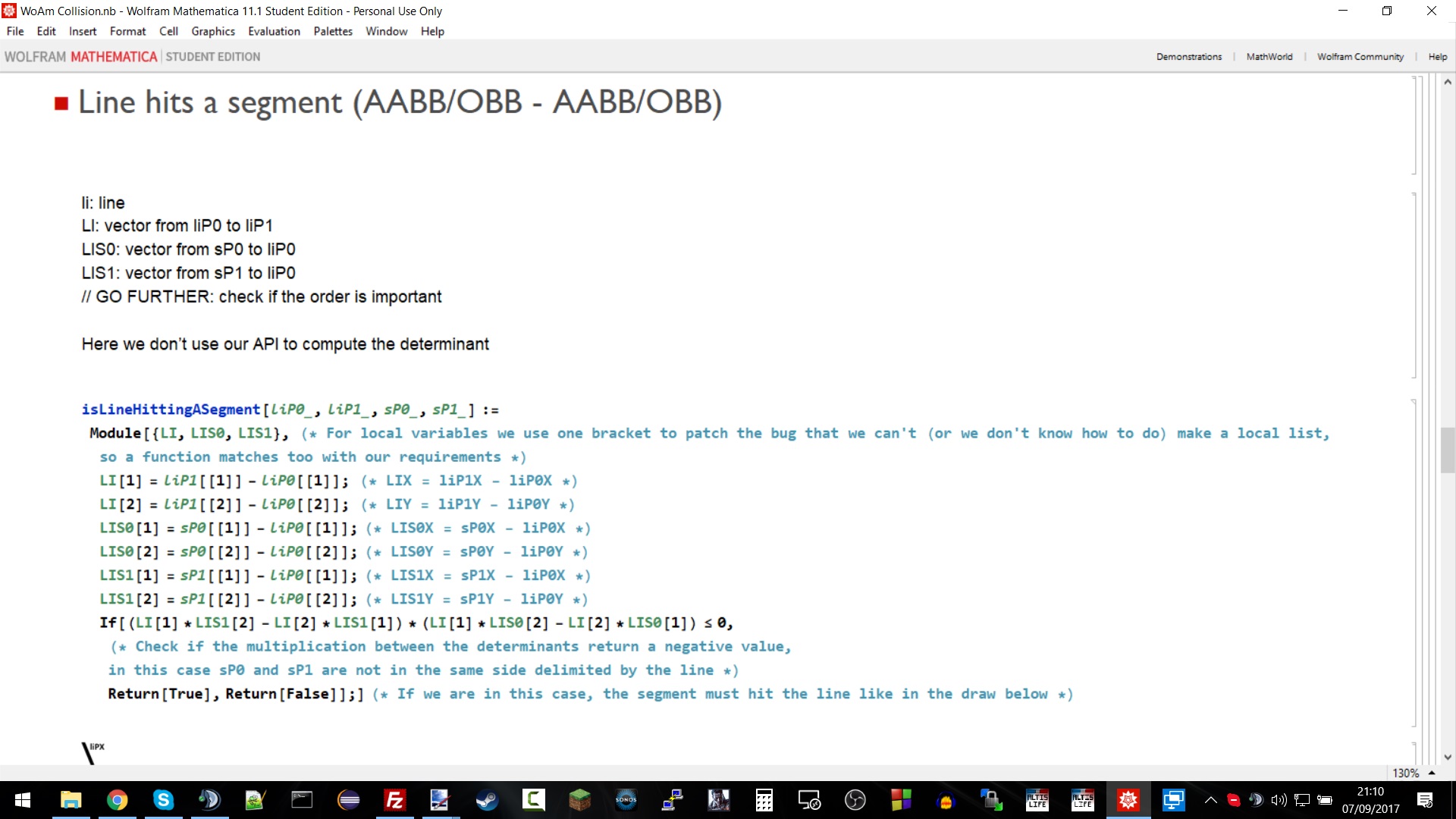Open the Evaluation menu

pos(274,31)
